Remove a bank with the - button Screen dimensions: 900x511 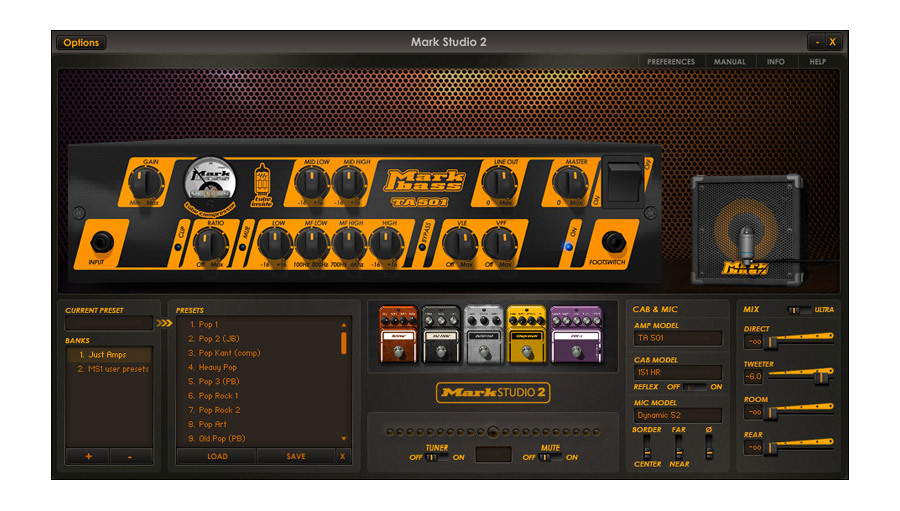click(130, 456)
